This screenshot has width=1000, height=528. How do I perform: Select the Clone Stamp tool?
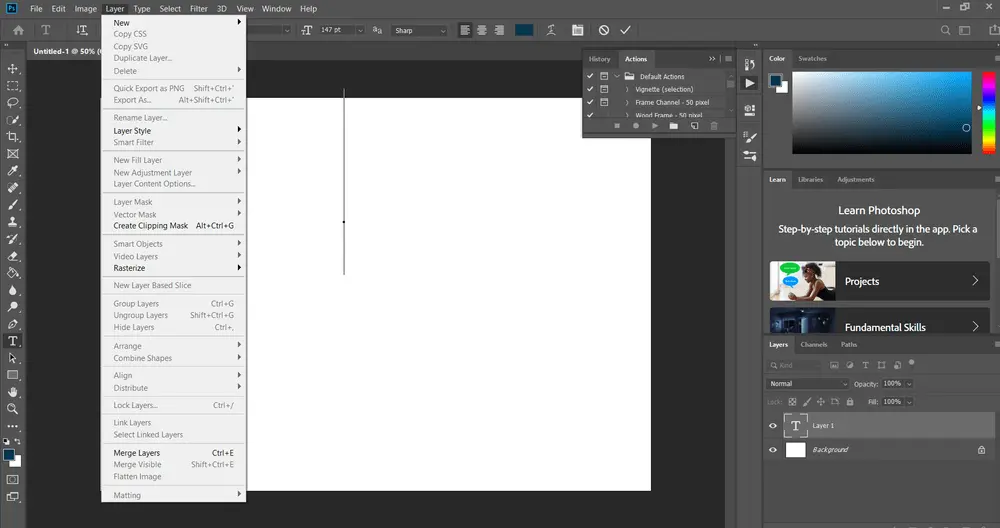coord(13,222)
